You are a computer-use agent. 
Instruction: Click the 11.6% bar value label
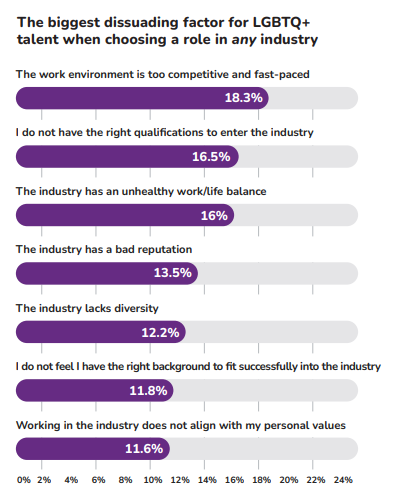(x=144, y=449)
